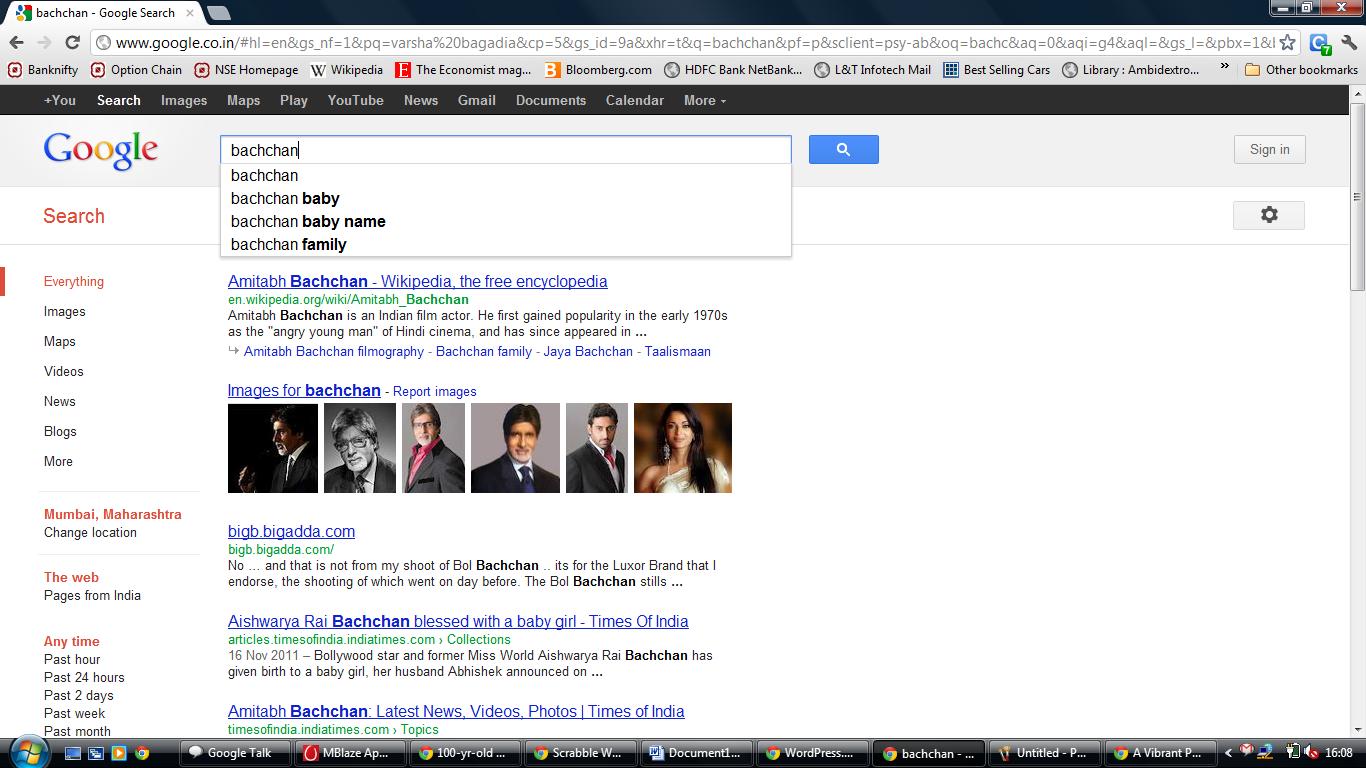Select 'bachchan baby name' suggestion
The width and height of the screenshot is (1366, 768).
click(308, 221)
